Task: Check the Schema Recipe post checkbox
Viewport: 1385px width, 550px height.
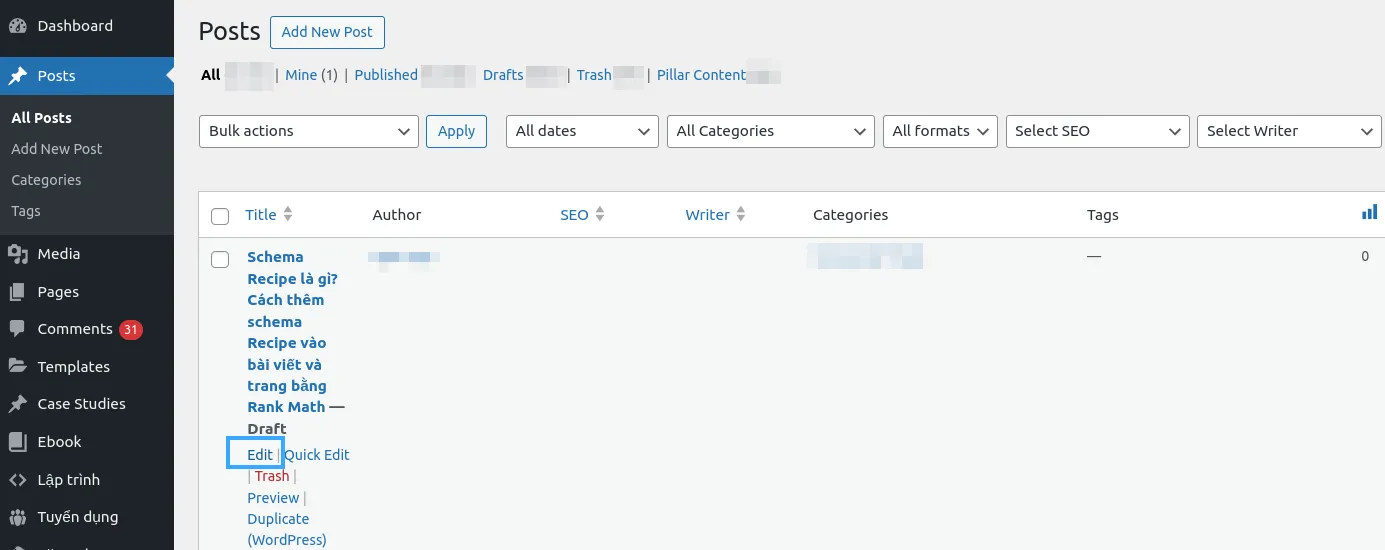Action: point(220,260)
